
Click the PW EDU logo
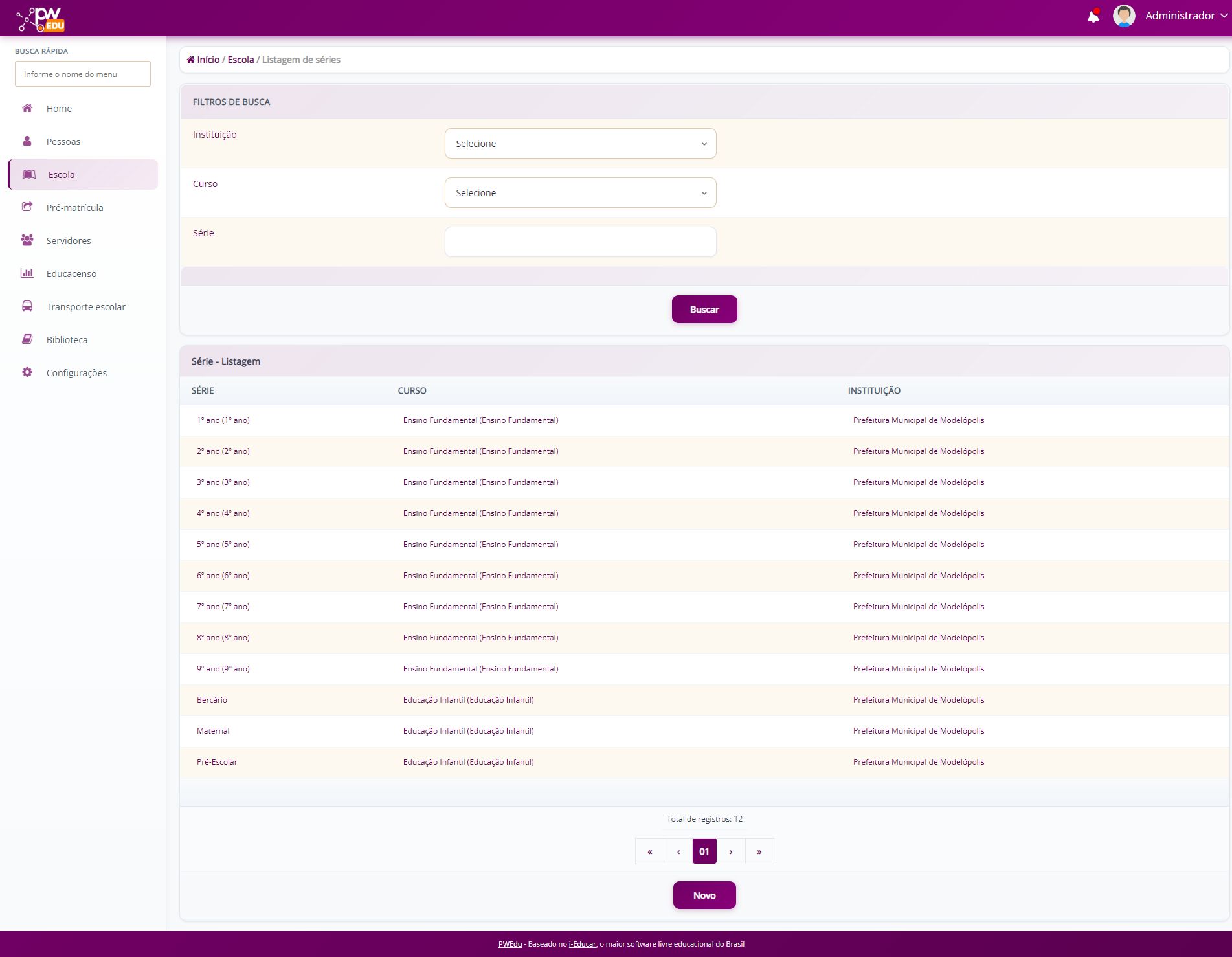coord(41,19)
